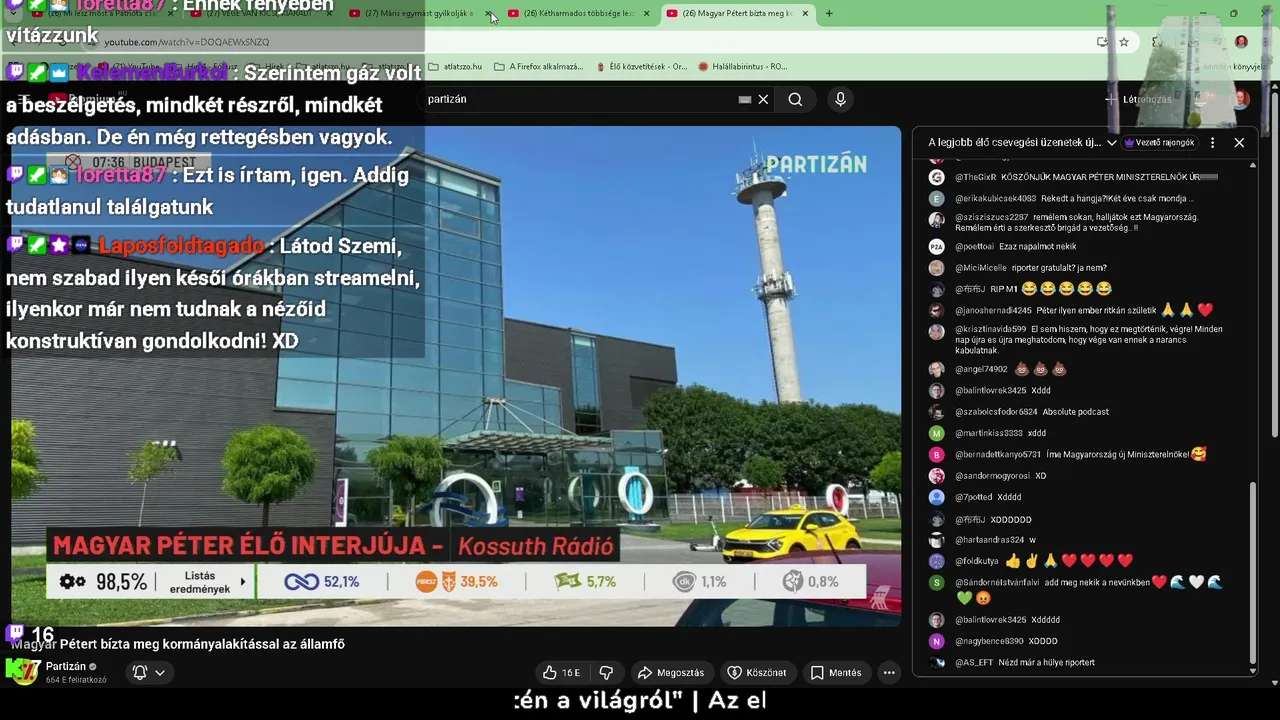Click @nagybence8390 purple N avatar

point(936,641)
